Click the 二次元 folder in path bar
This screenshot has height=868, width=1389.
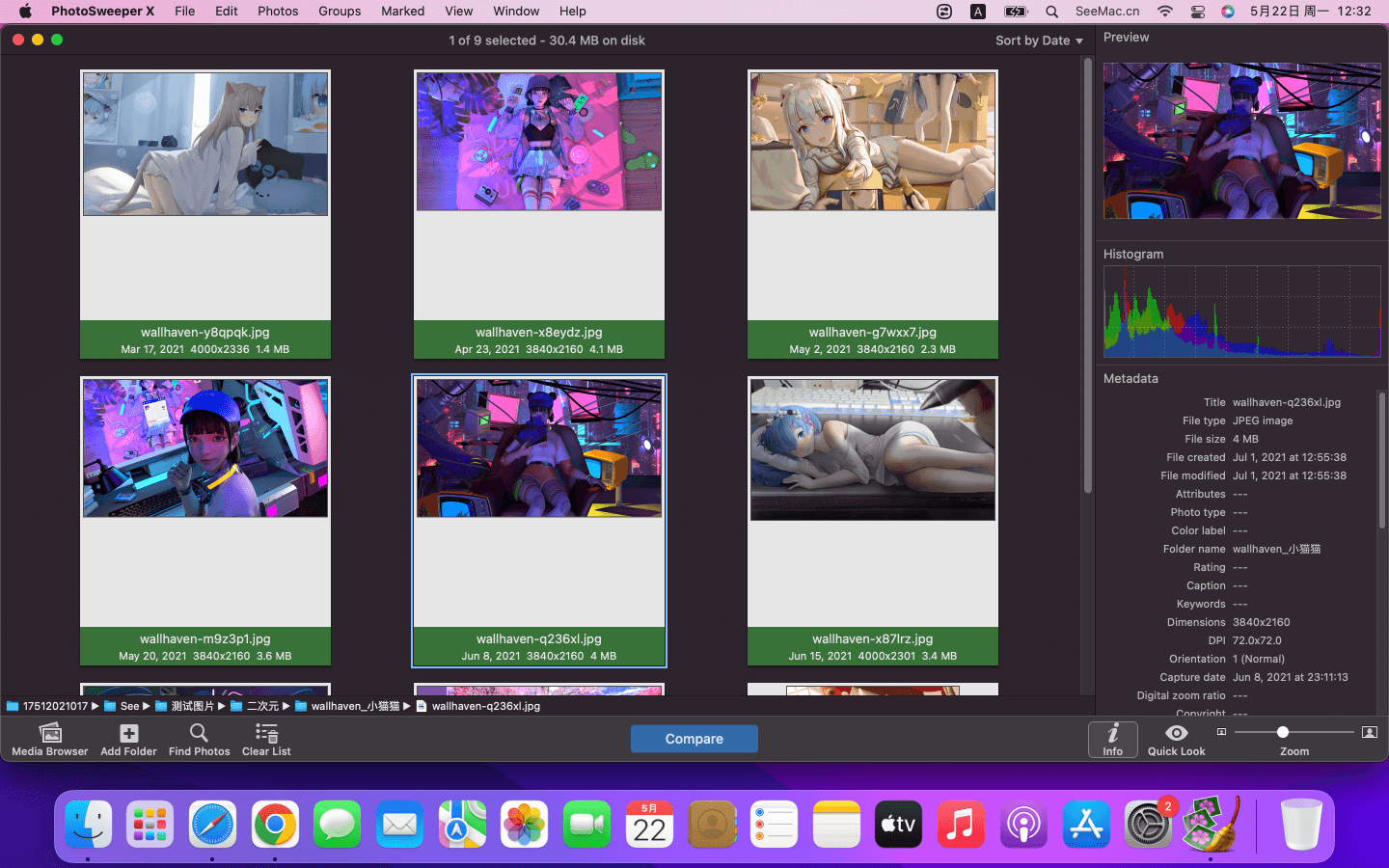point(255,706)
